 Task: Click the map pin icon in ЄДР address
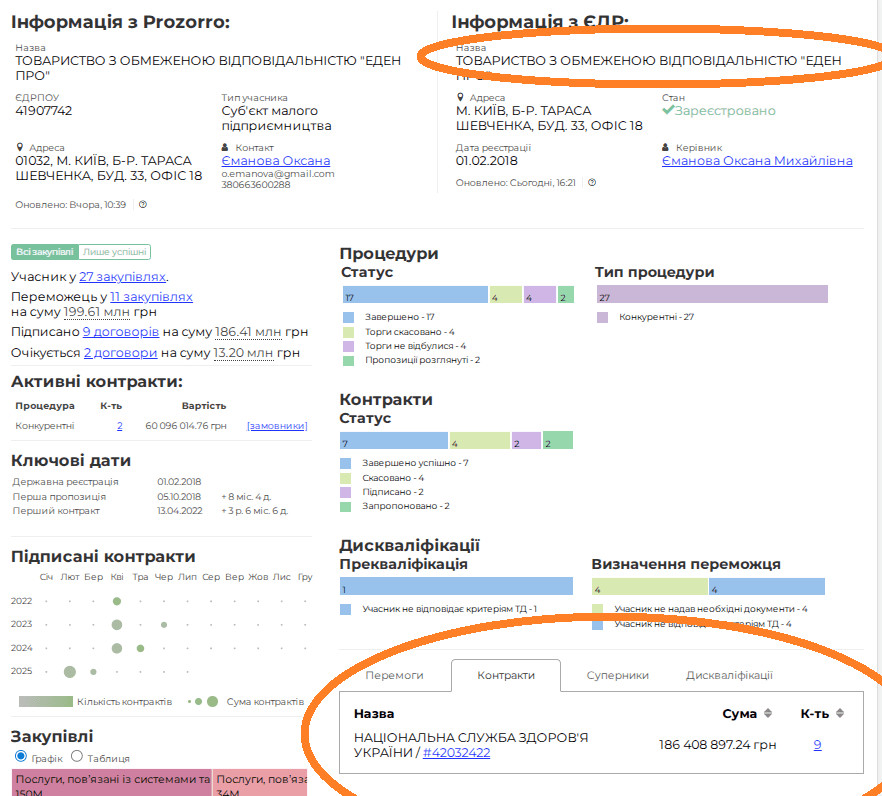(x=460, y=97)
